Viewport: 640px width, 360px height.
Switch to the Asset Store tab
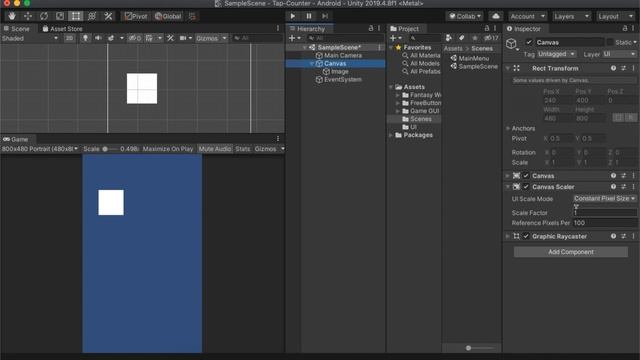[62, 29]
